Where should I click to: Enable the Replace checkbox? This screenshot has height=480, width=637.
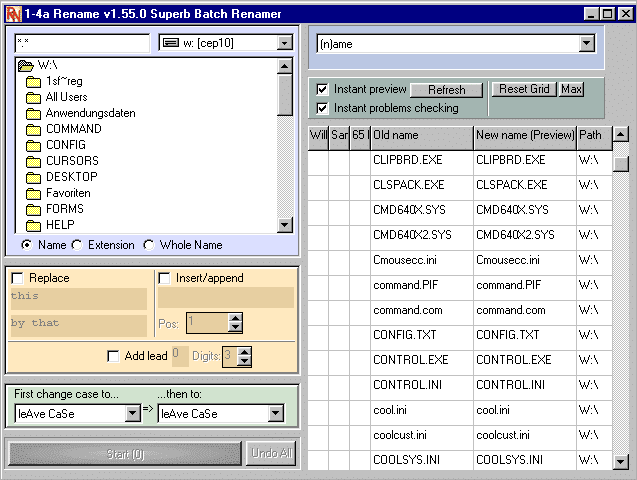(17, 278)
